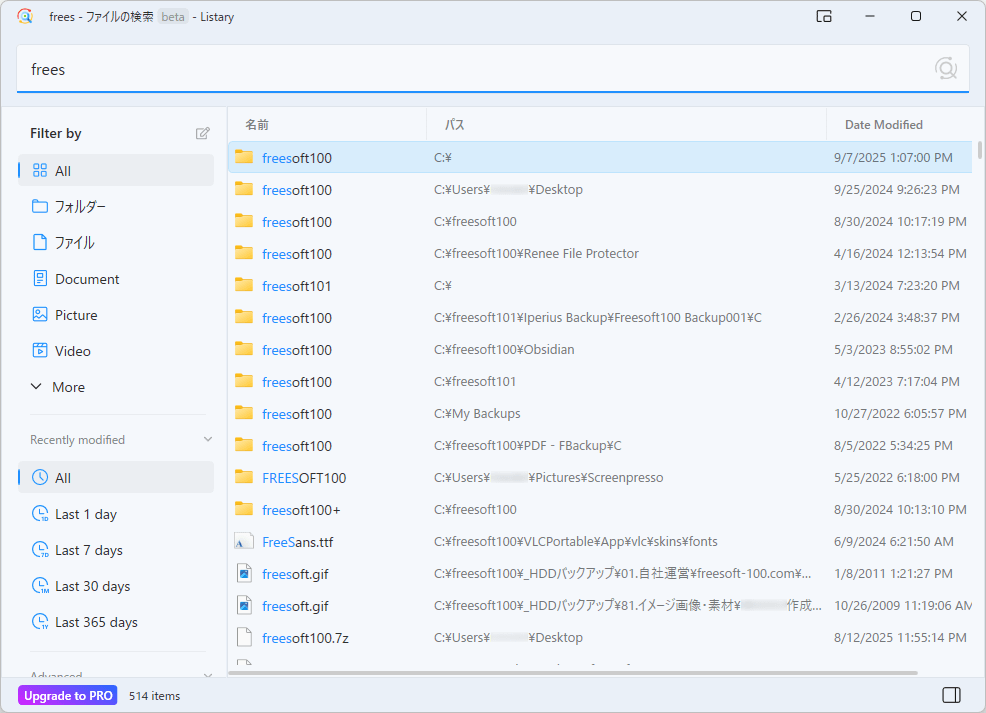The width and height of the screenshot is (986, 713).
Task: Click the compact window mode icon
Action: click(824, 16)
